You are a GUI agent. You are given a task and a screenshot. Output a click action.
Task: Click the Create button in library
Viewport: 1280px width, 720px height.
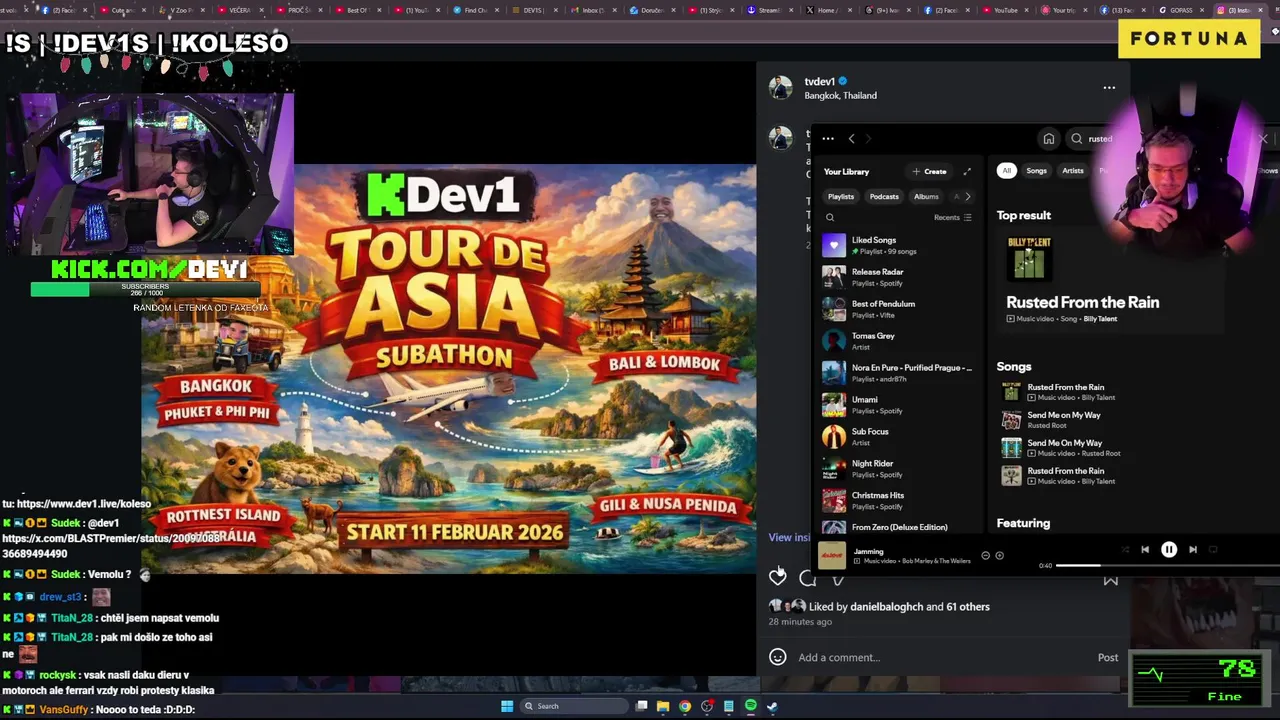point(929,171)
